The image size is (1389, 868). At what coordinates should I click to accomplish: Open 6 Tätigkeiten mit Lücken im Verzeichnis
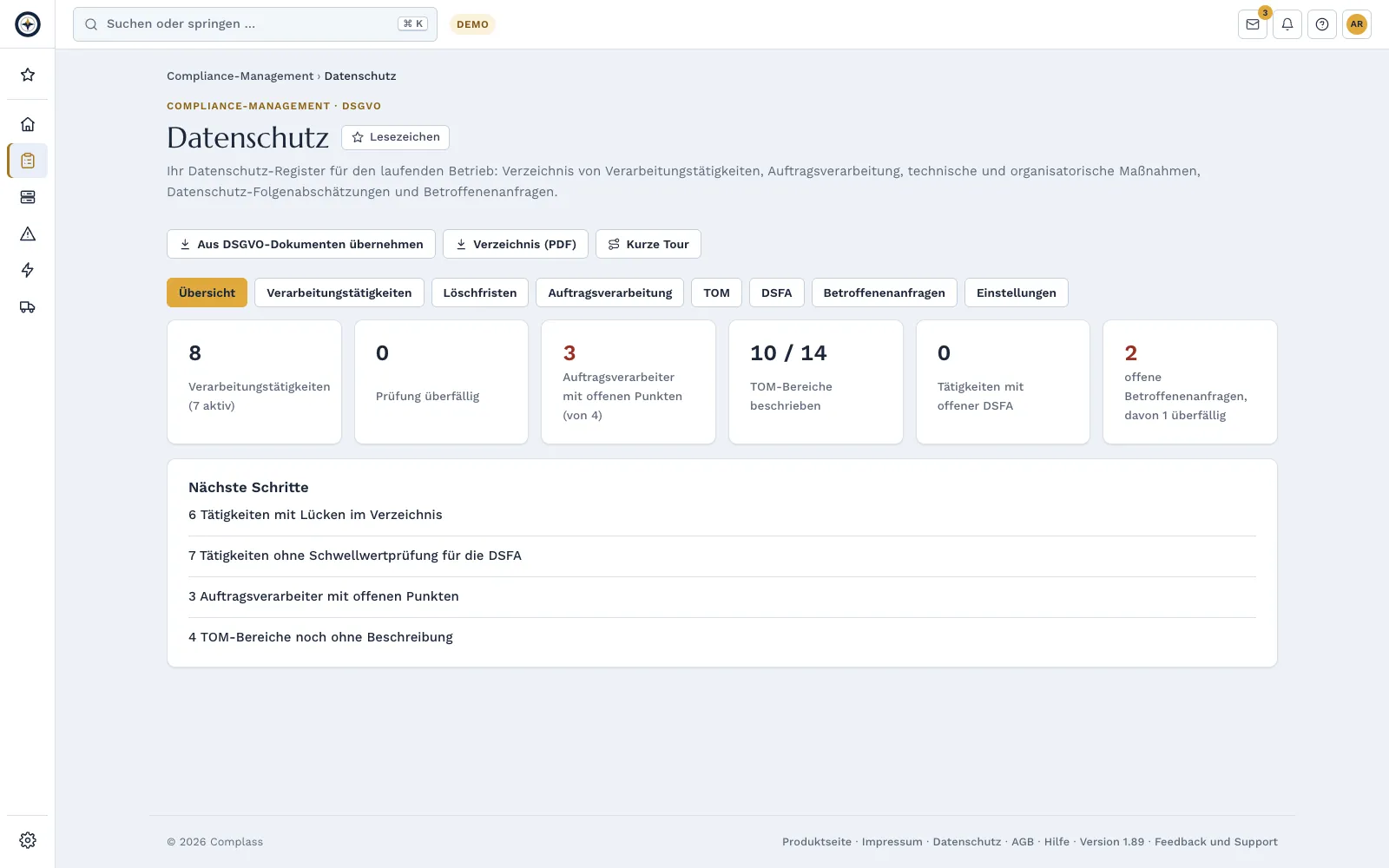pos(722,515)
